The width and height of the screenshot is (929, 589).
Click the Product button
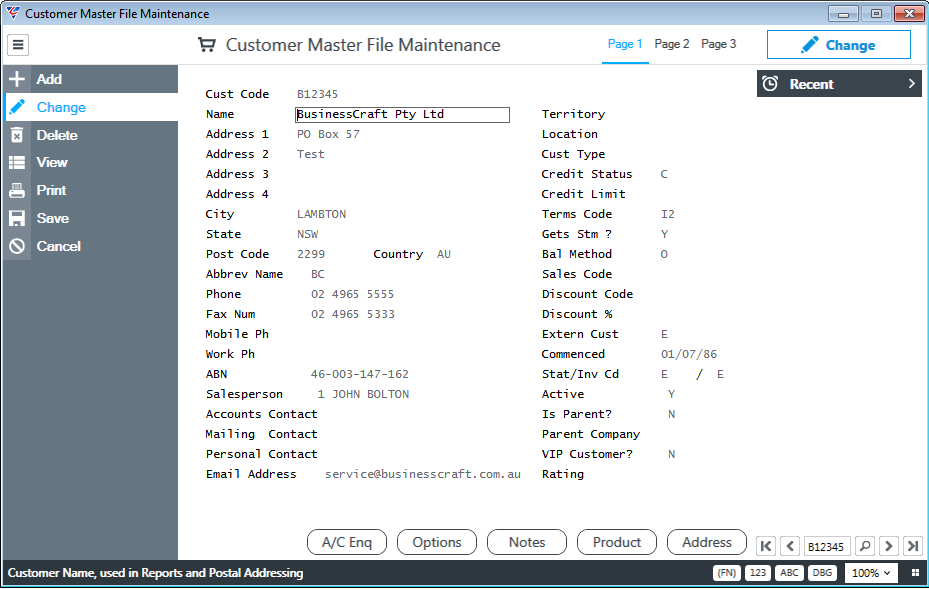(x=617, y=542)
